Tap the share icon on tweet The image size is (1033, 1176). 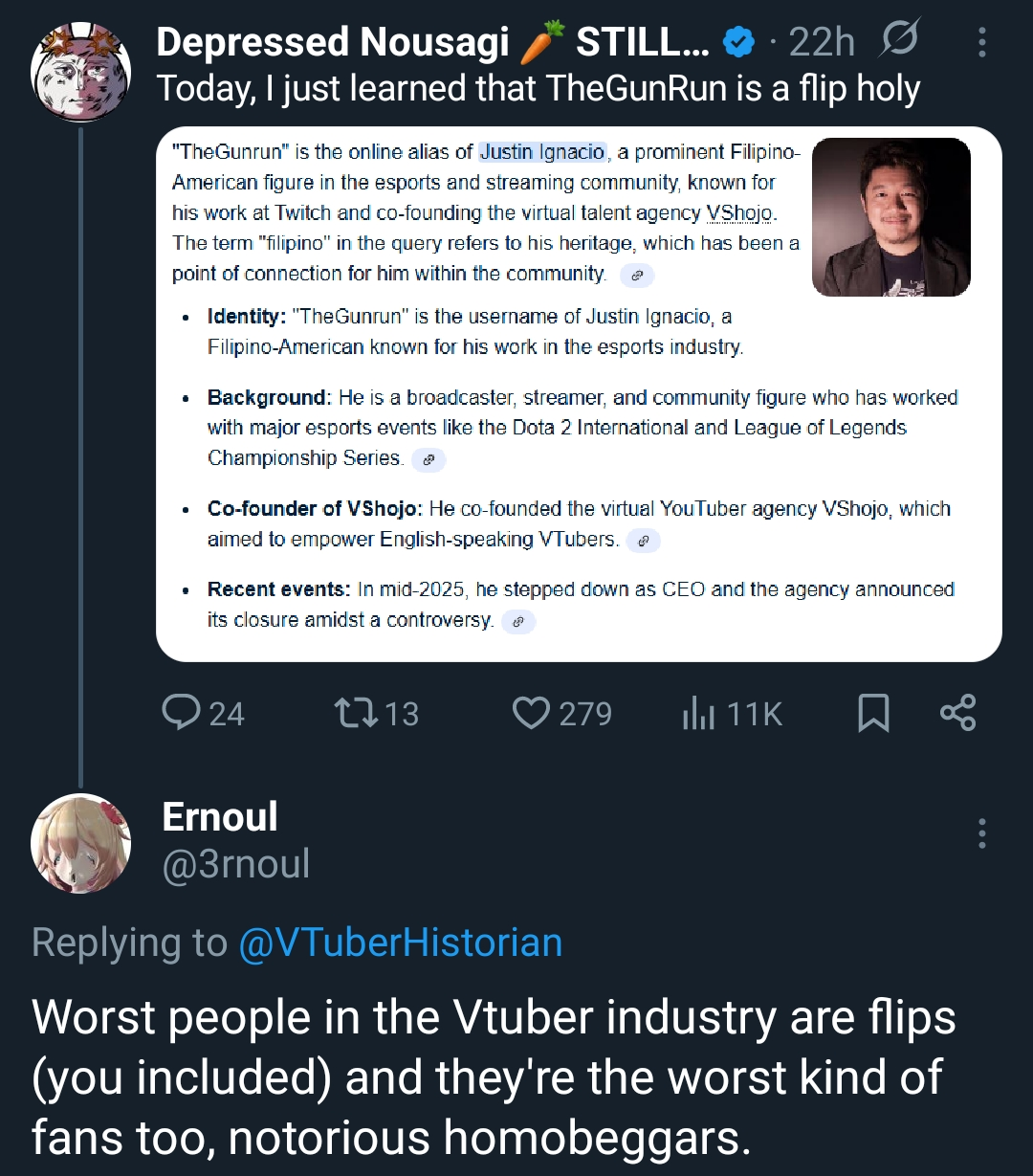tap(957, 713)
